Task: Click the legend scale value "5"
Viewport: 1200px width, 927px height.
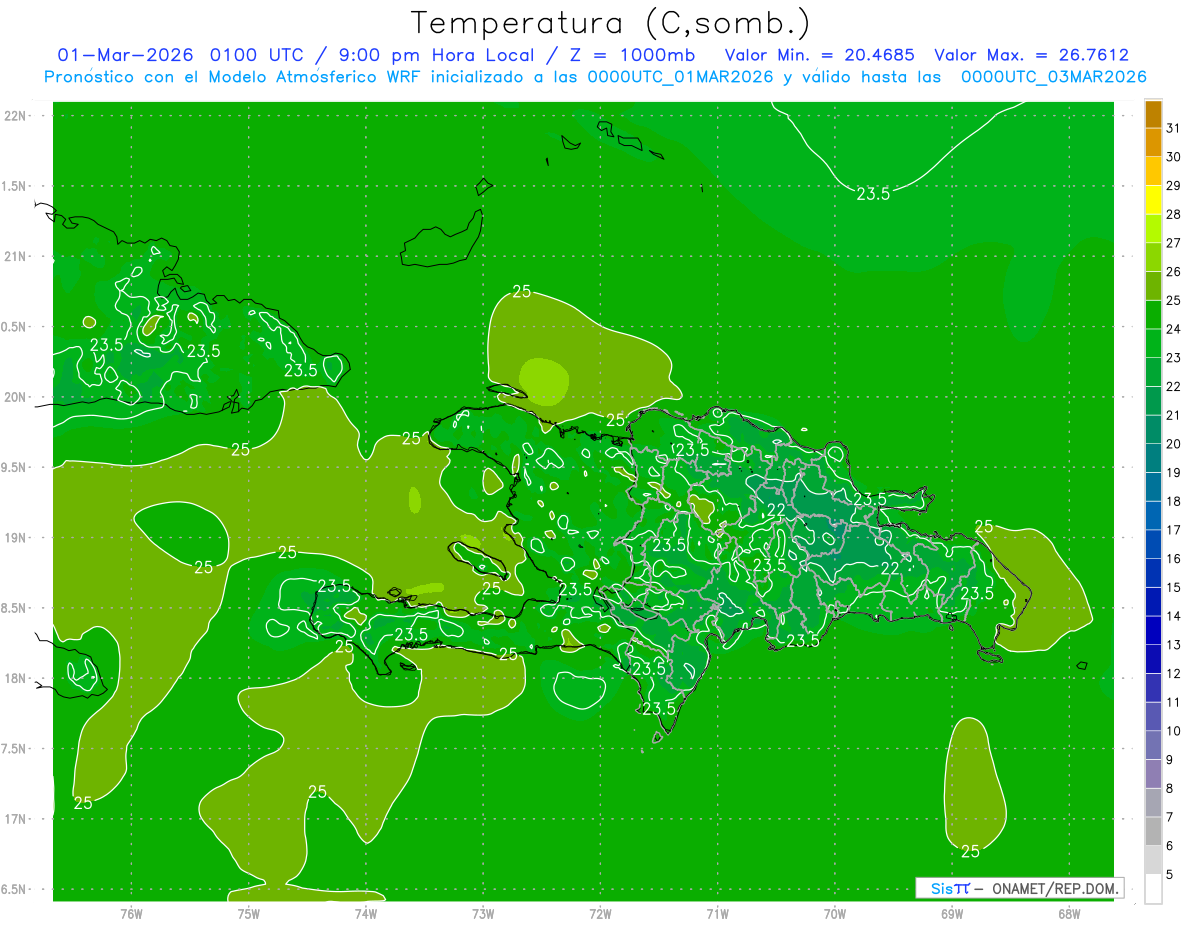Action: (1171, 875)
